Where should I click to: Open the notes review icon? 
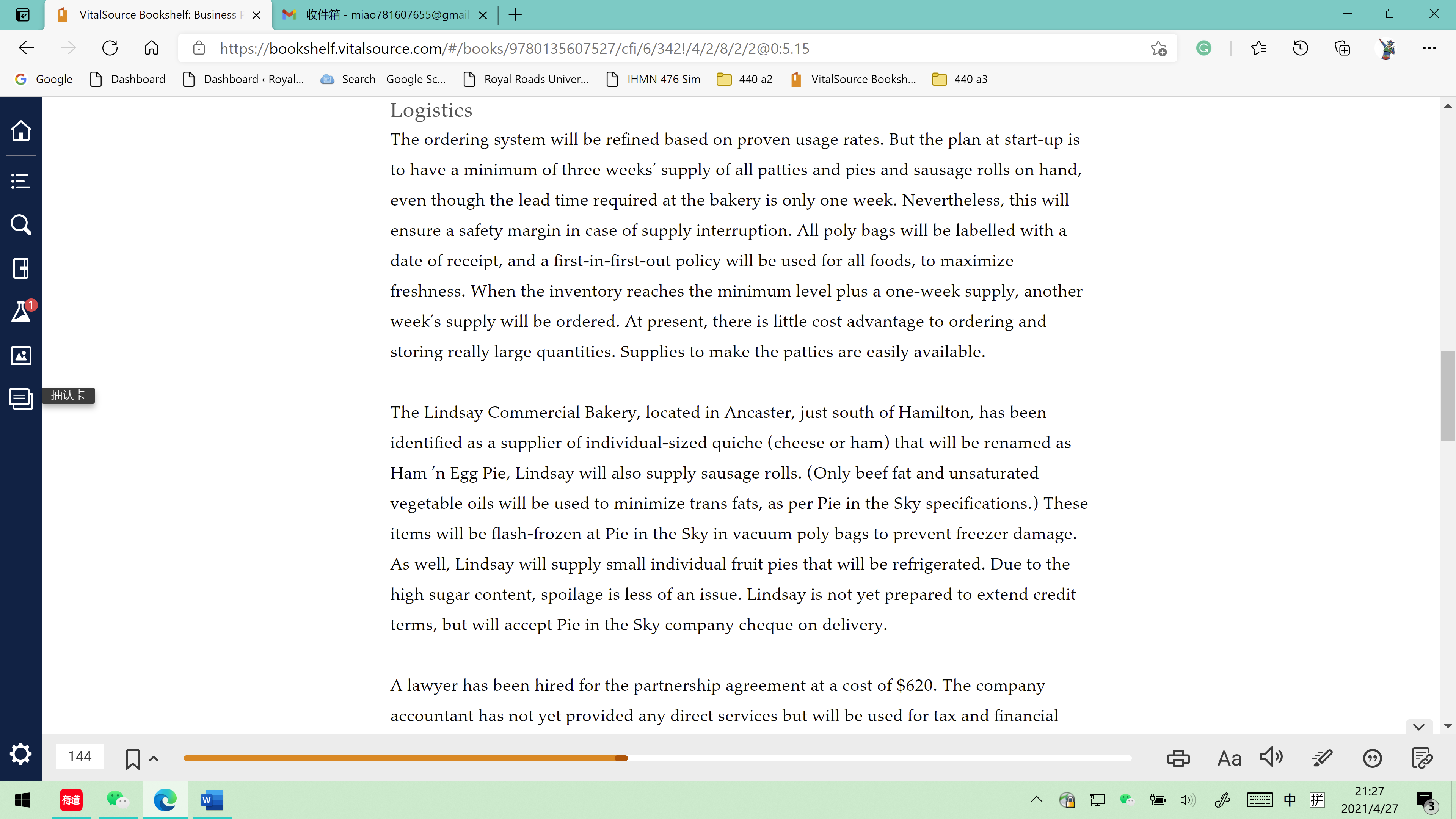coord(1422,758)
